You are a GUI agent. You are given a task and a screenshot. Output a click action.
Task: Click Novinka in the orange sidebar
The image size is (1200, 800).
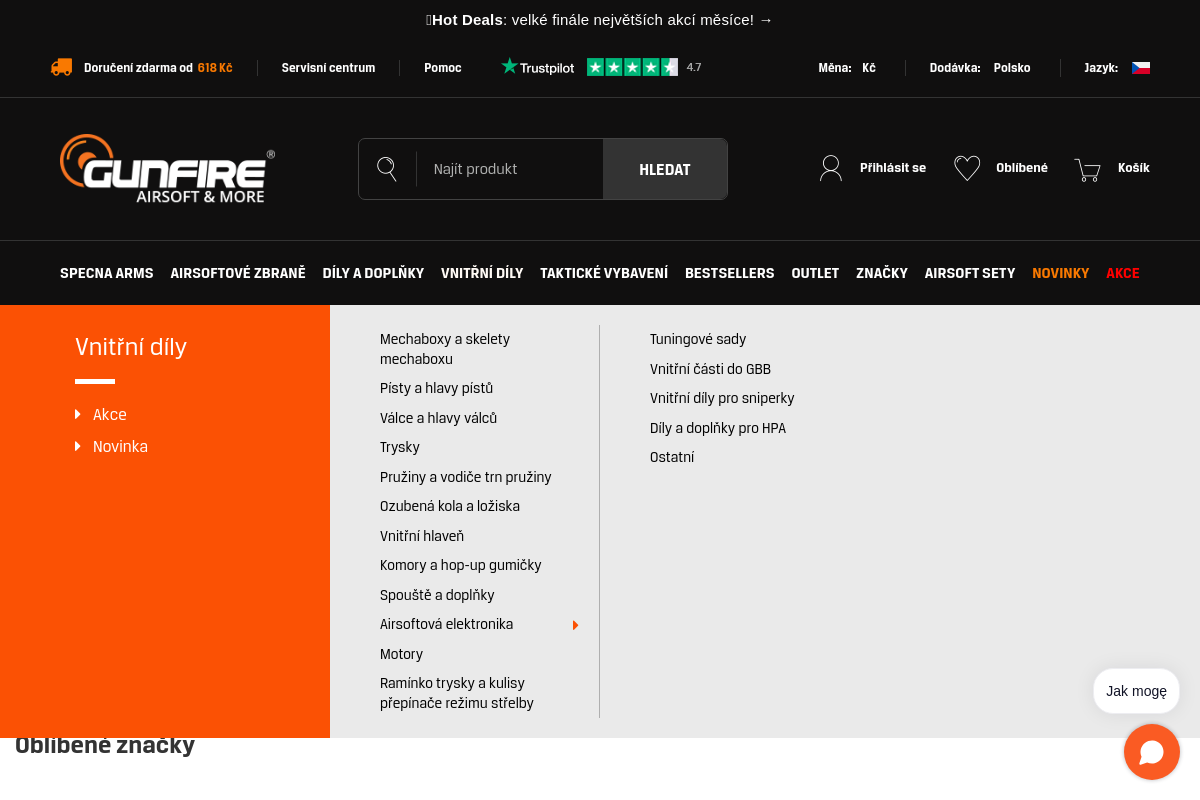[120, 447]
